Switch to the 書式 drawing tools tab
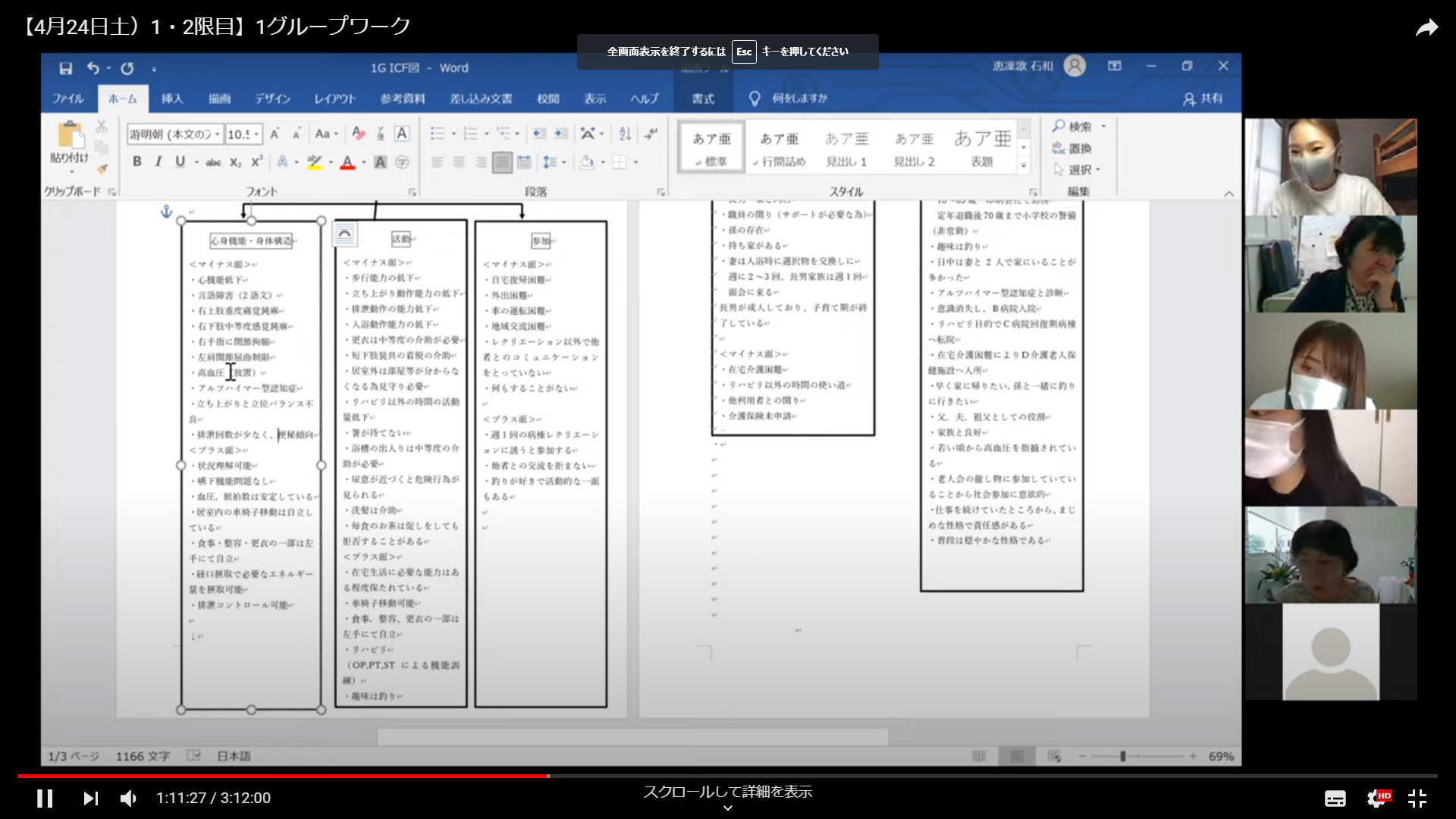Image resolution: width=1456 pixels, height=819 pixels. [703, 99]
